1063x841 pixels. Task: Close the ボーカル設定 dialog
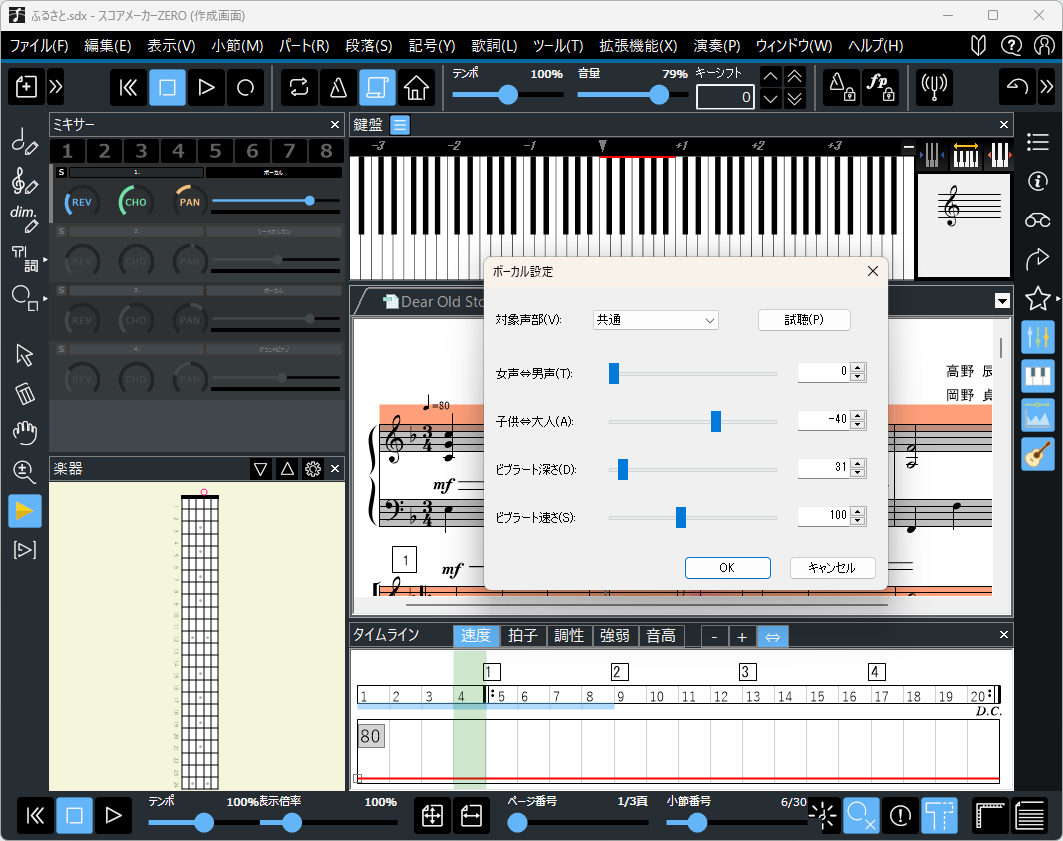pyautogui.click(x=873, y=271)
